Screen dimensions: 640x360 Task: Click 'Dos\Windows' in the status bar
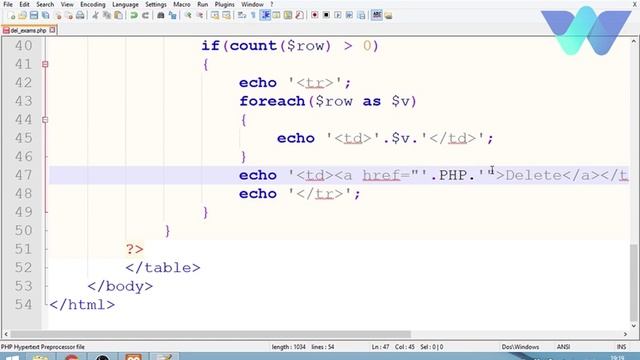(x=520, y=347)
